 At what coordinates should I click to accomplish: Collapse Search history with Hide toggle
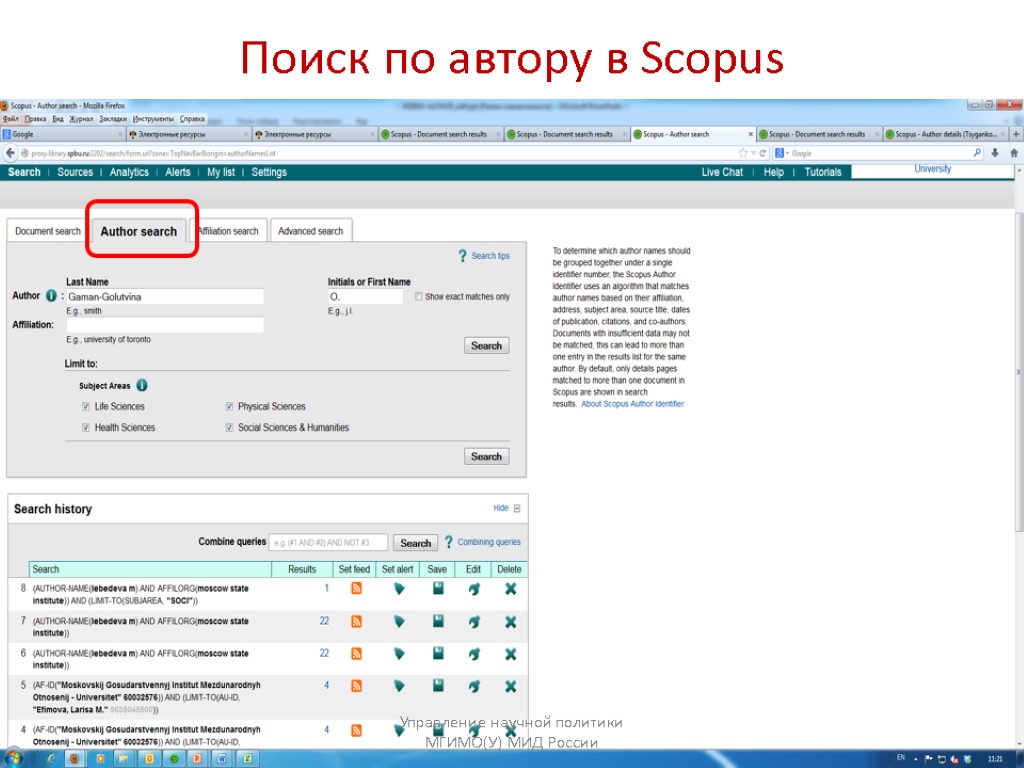click(506, 508)
